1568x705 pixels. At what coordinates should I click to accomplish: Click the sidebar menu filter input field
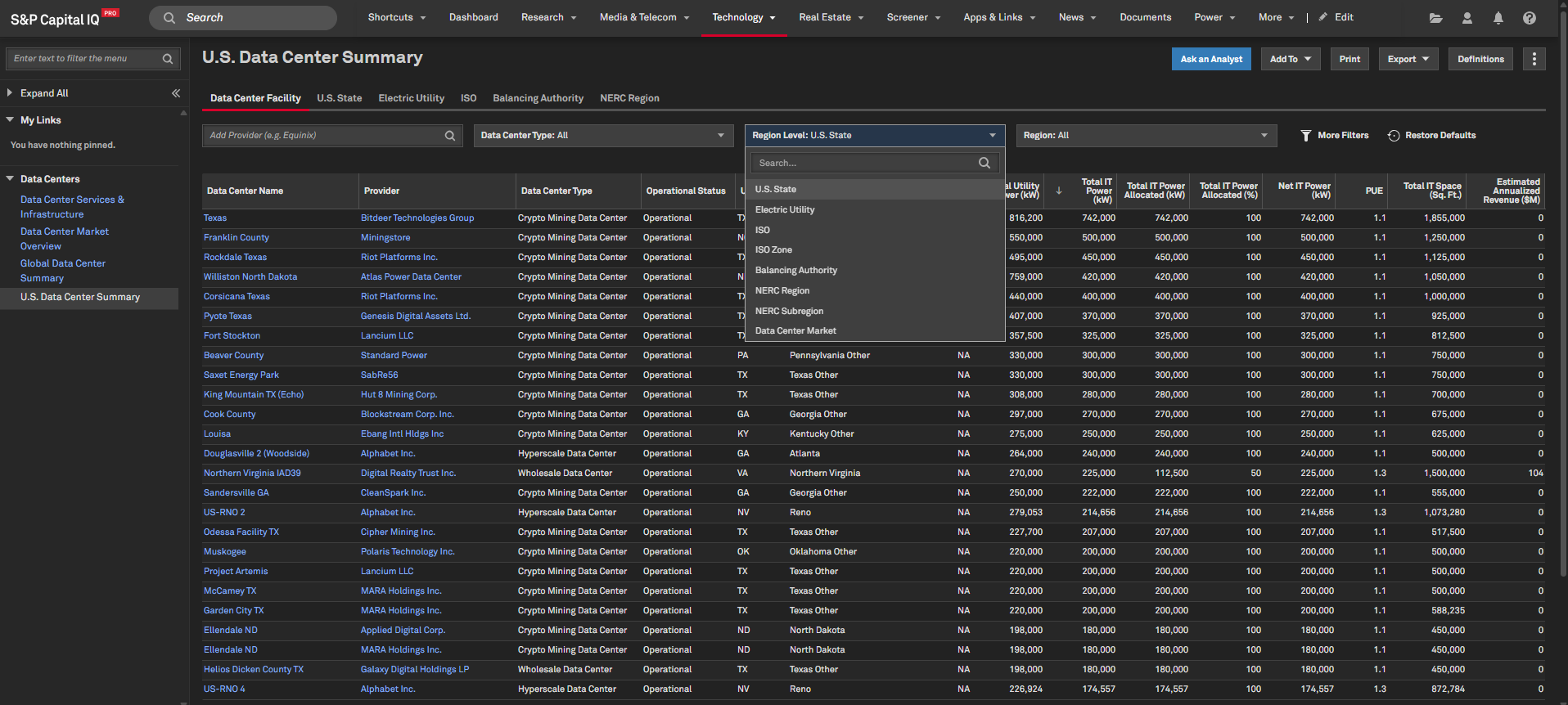pos(92,59)
